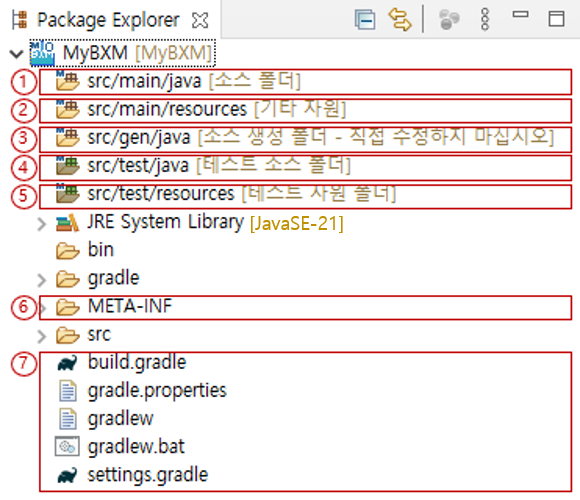Viewport: 580px width, 500px height.
Task: Select the bin folder
Action: pyautogui.click(x=101, y=250)
